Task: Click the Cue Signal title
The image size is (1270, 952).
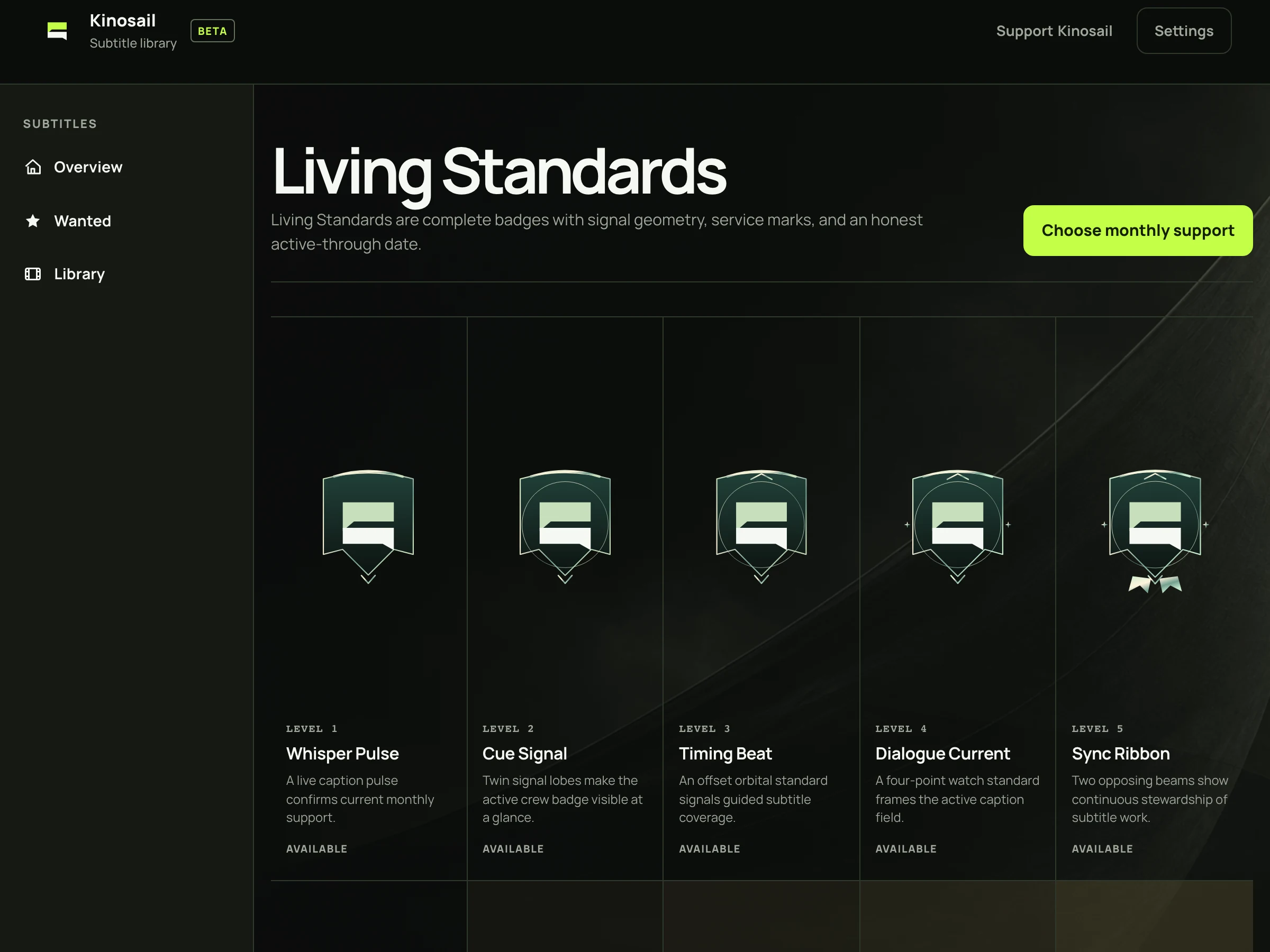Action: (524, 754)
